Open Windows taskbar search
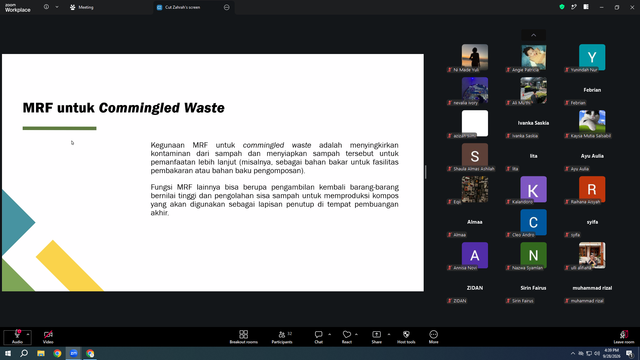This screenshot has height=360, width=640. 24,353
